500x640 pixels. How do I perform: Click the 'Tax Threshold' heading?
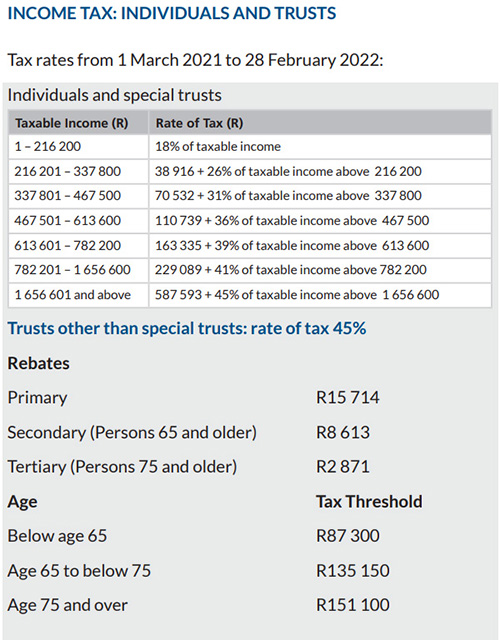[369, 502]
